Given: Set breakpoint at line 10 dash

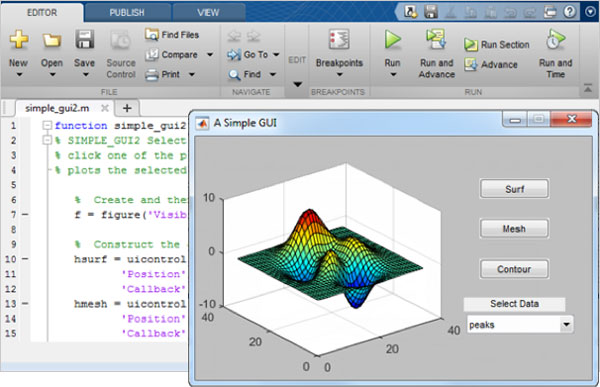Looking at the screenshot, I should pos(25,259).
